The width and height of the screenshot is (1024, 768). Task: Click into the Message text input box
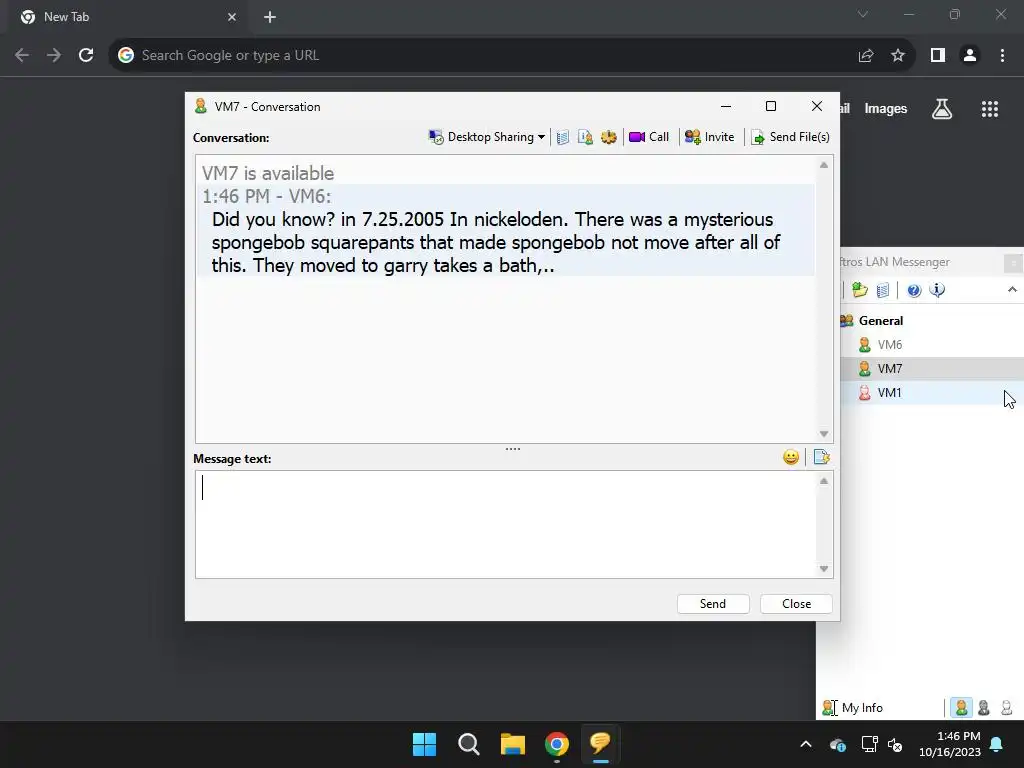[506, 524]
